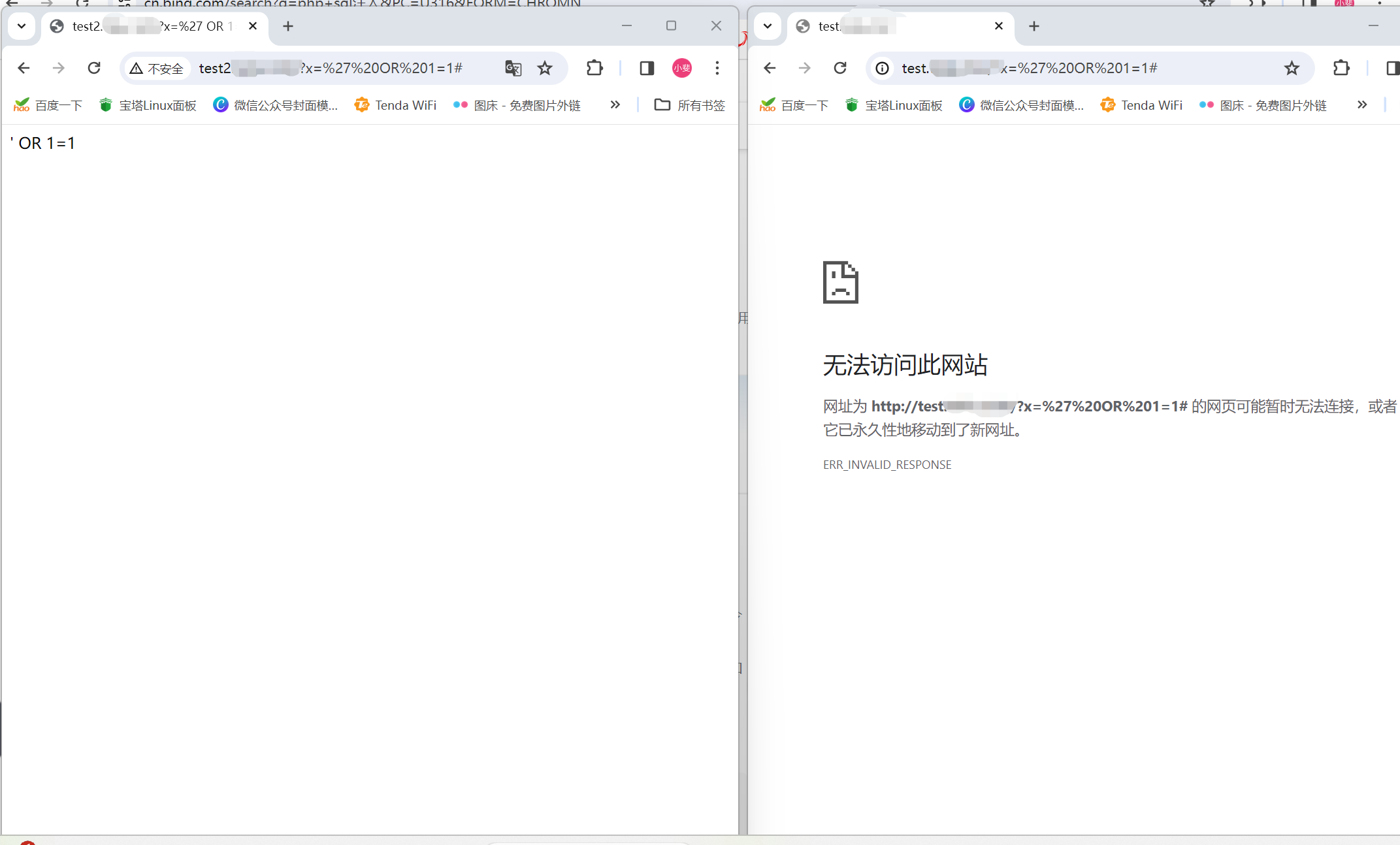Screen dimensions: 1400x845
Task: Expand bookmarks overflow chevron in left window
Action: tap(615, 104)
